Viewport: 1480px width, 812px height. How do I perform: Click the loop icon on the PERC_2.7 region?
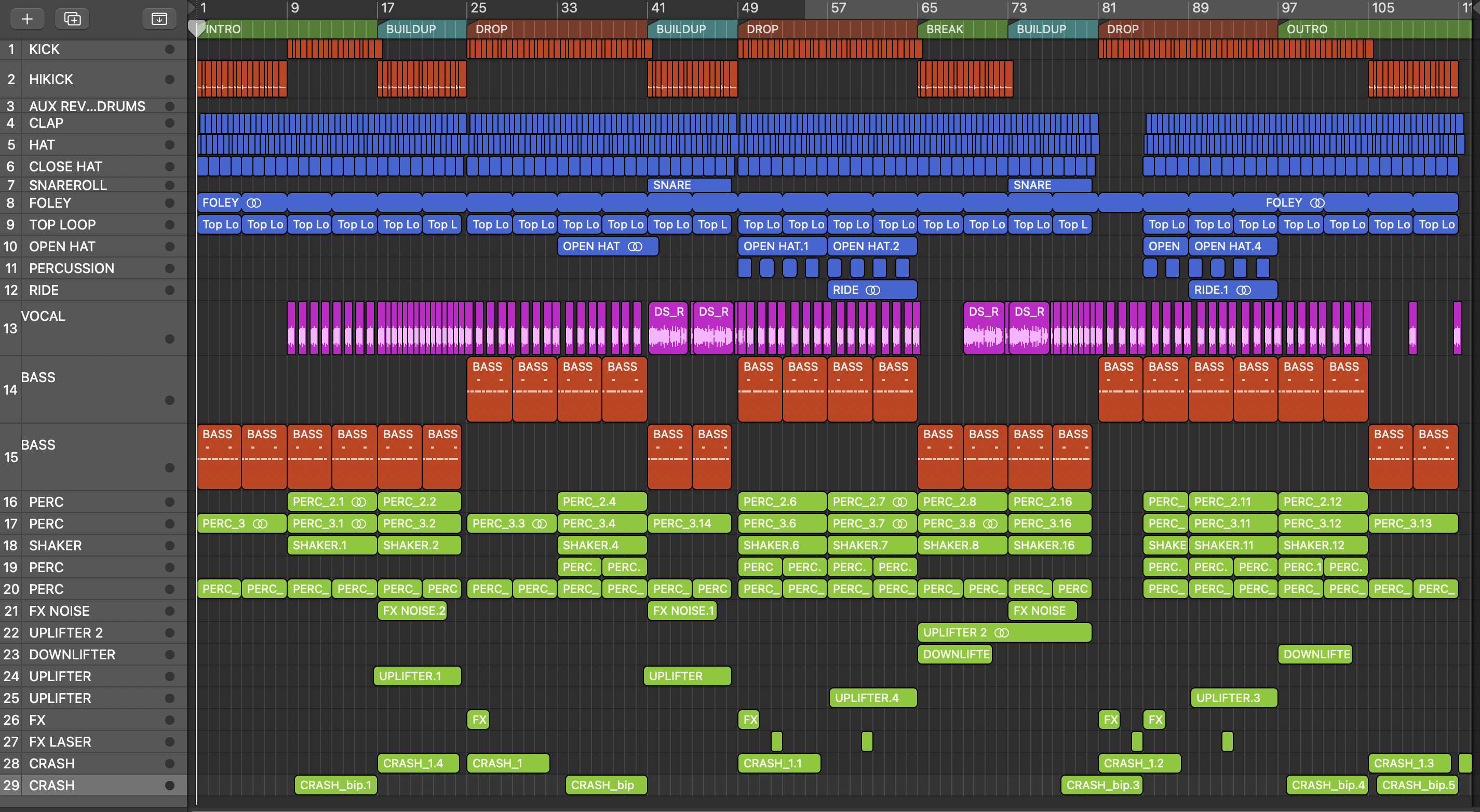point(900,502)
